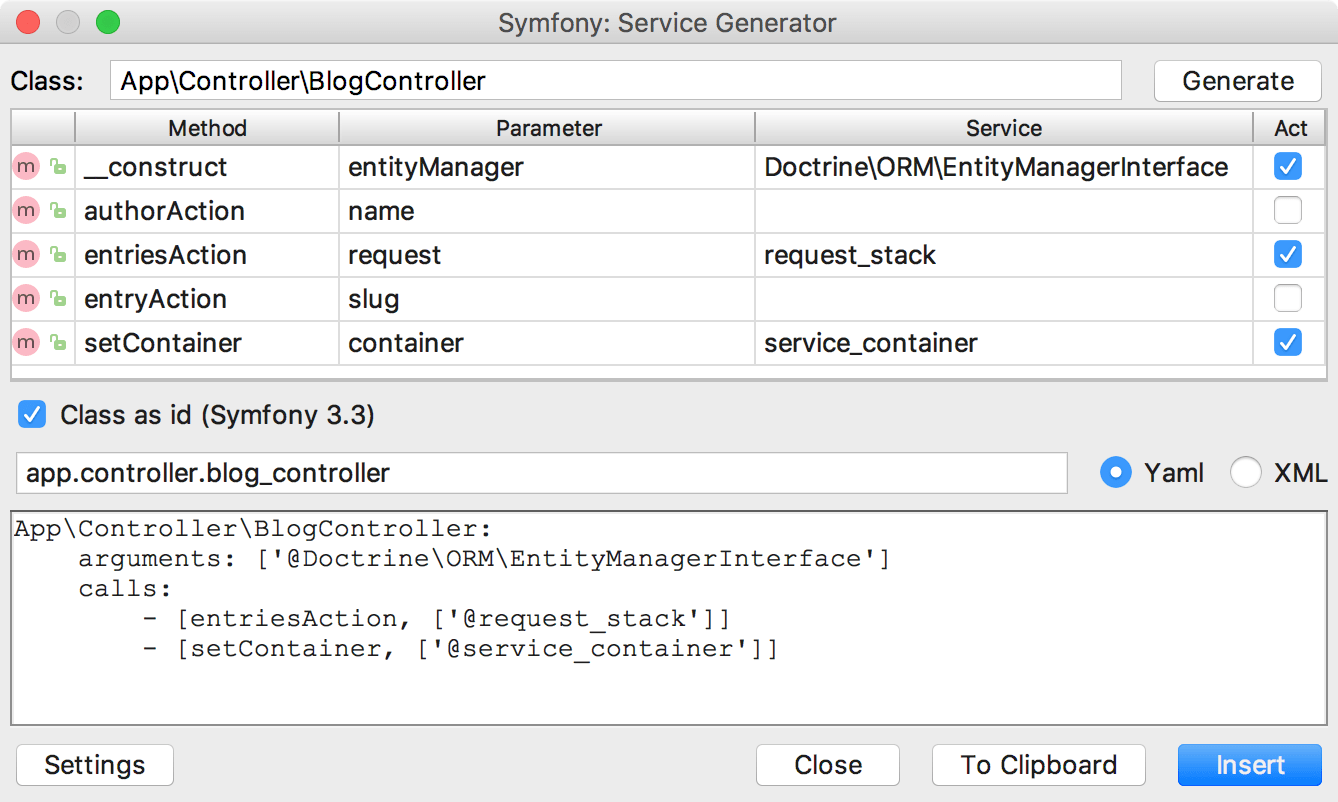Uncheck Class as id (Symfony 3.3)
1338x802 pixels.
point(31,414)
